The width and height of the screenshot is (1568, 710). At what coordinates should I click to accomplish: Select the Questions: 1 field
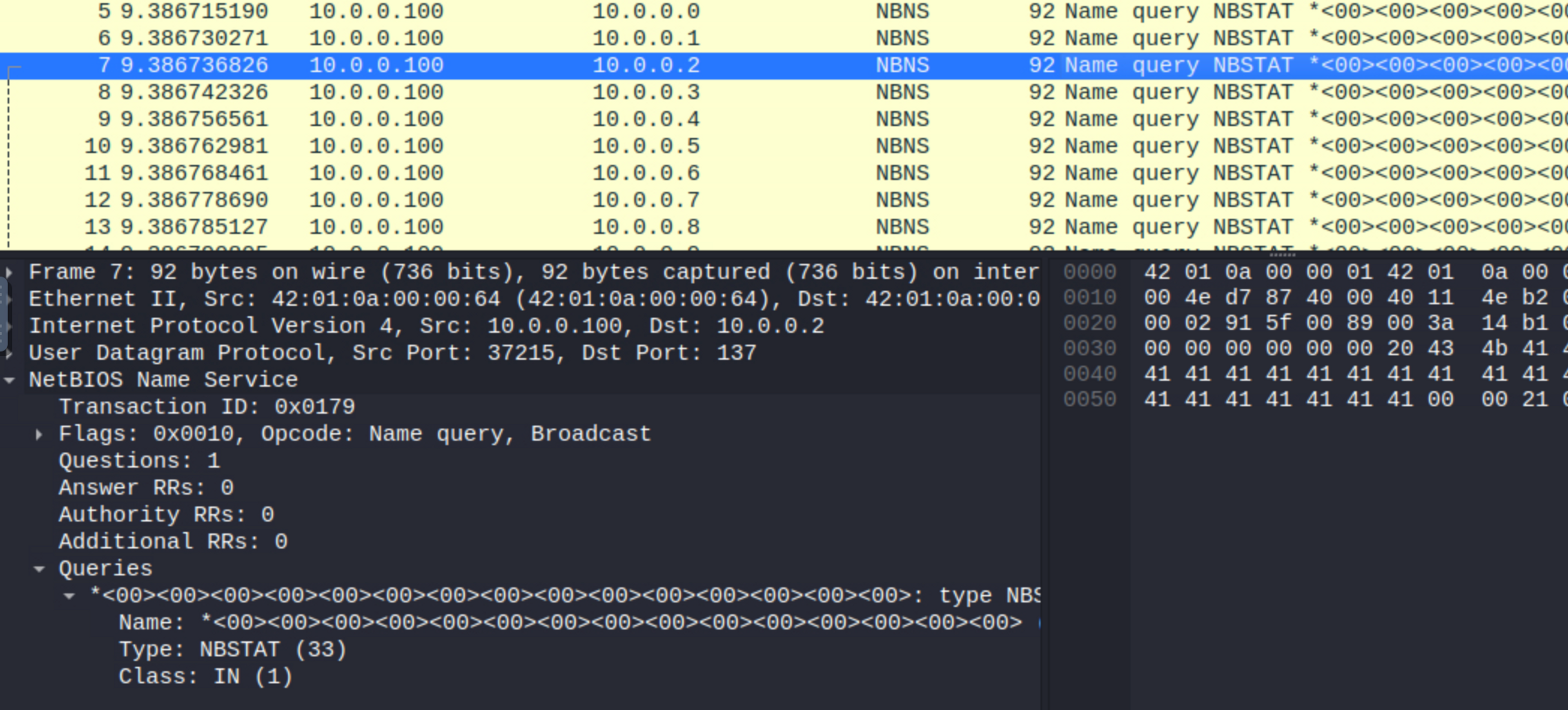pos(139,461)
